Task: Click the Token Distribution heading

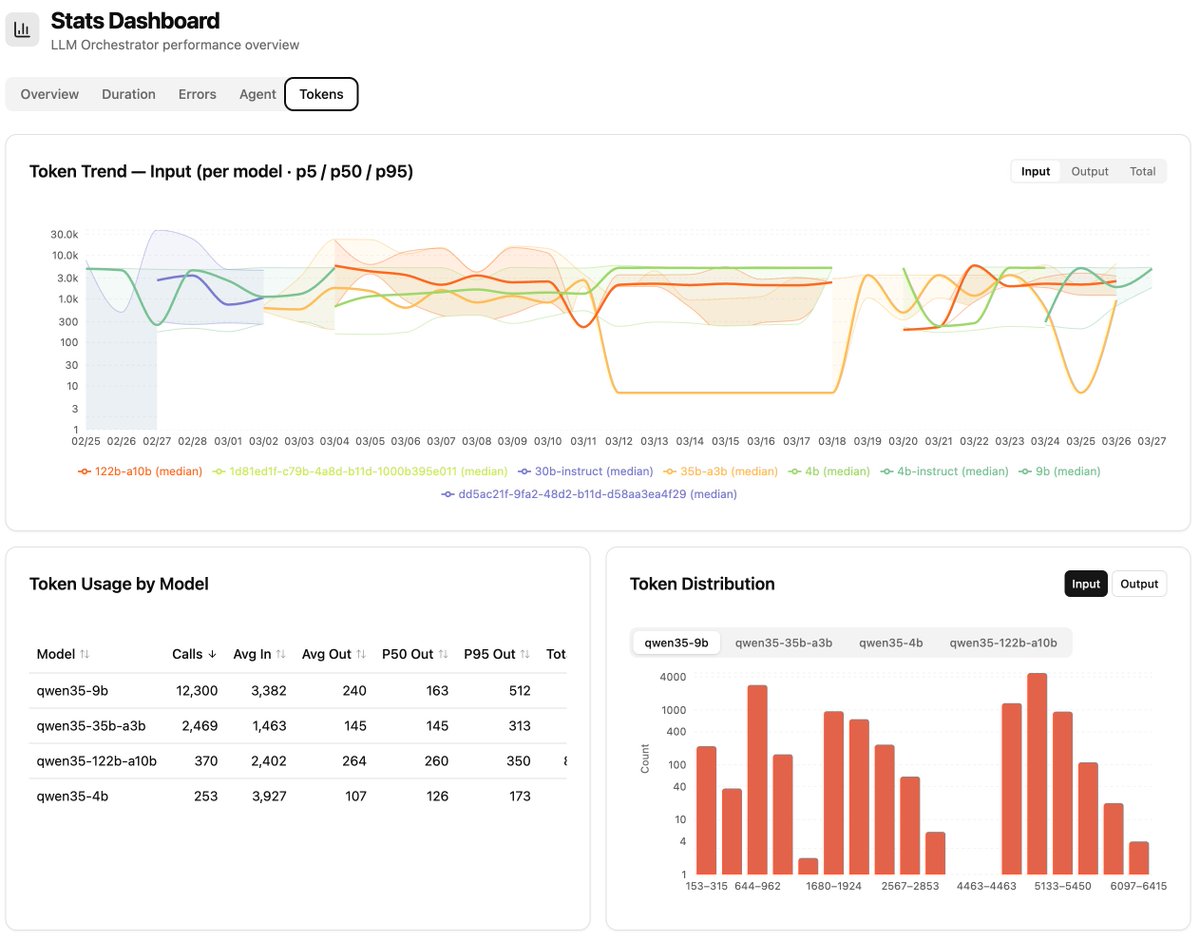Action: [702, 584]
